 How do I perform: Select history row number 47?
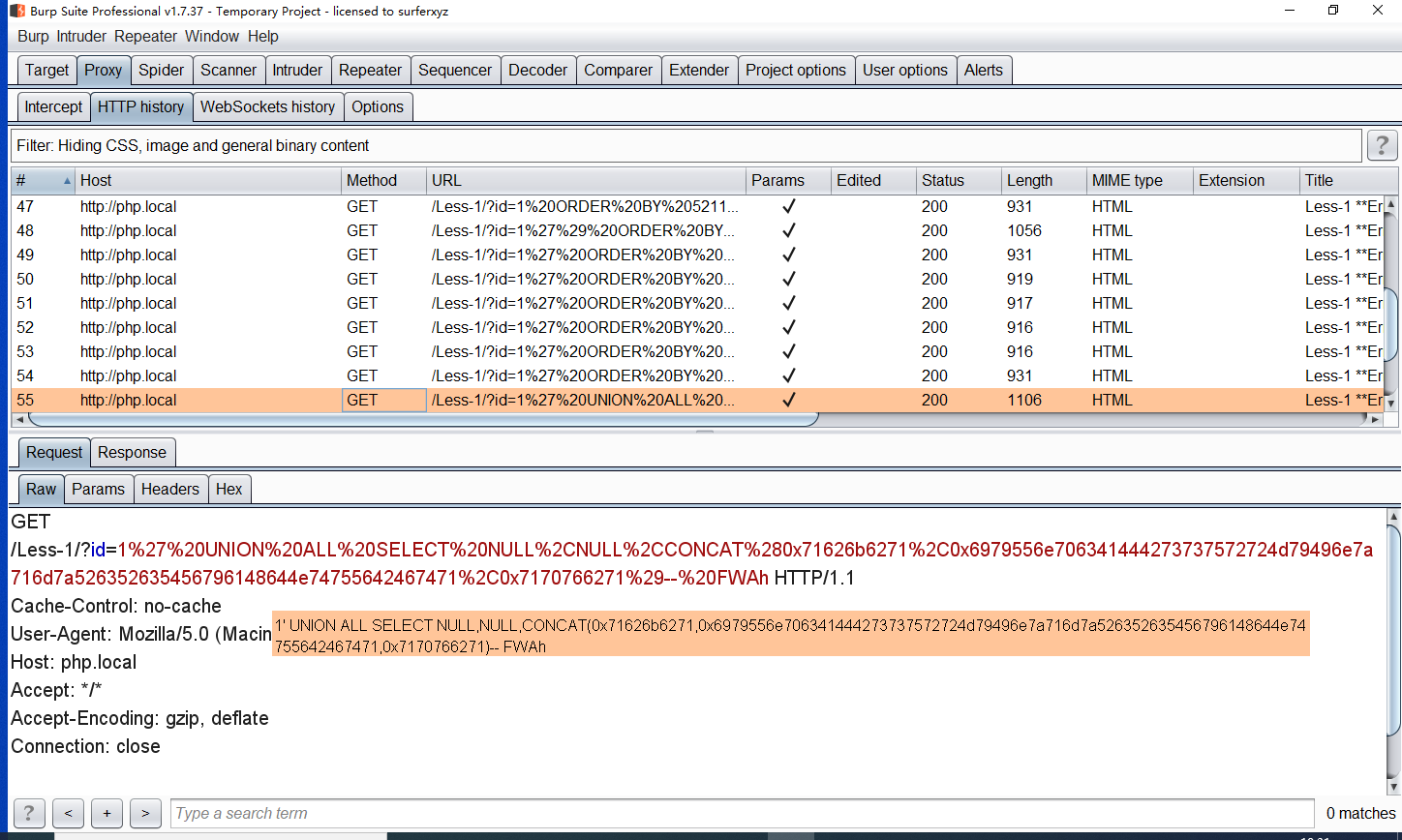click(x=697, y=206)
